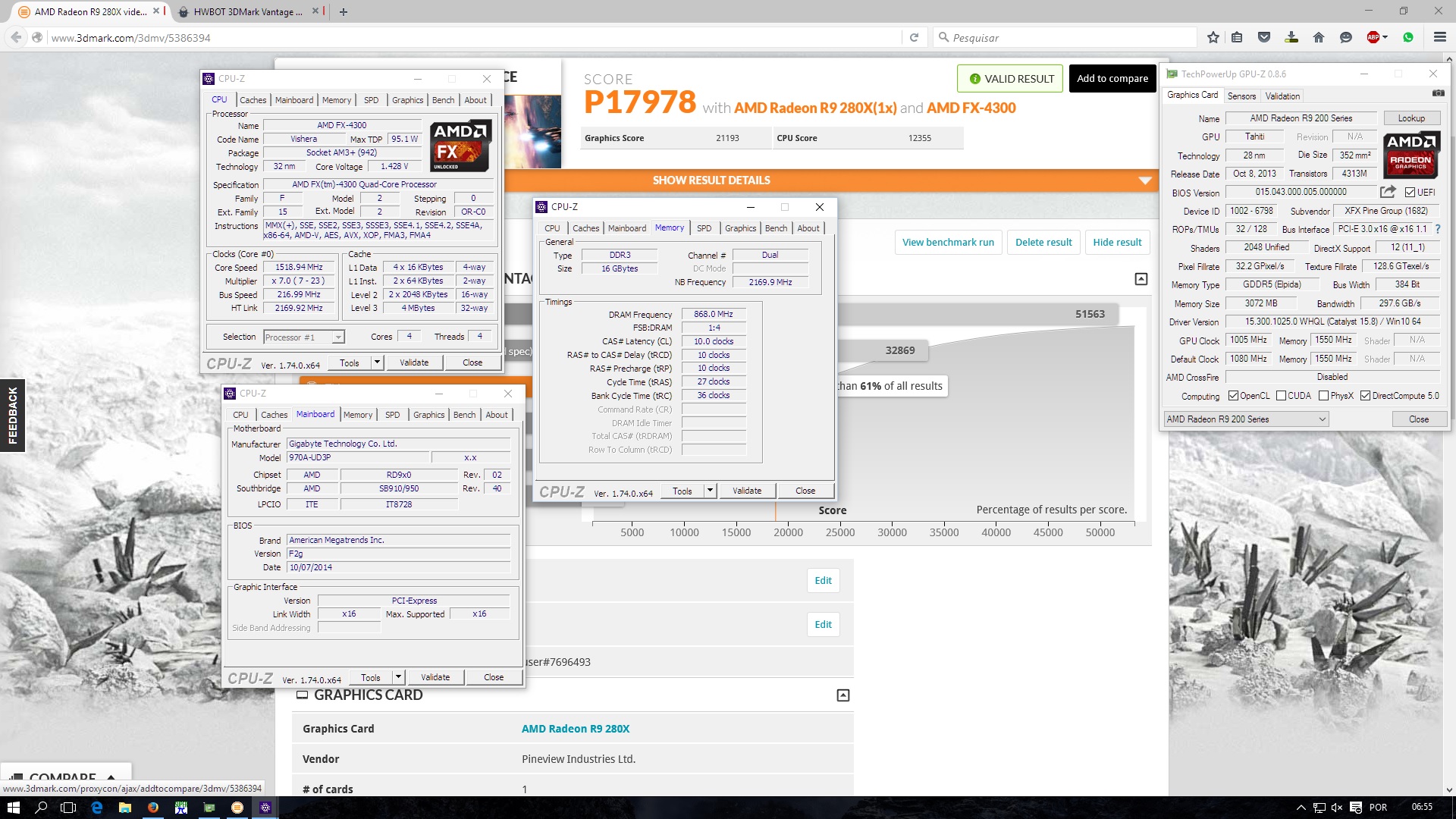Click the BIOS export share icon in GPU-Z
The width and height of the screenshot is (1456, 819).
pos(1388,192)
